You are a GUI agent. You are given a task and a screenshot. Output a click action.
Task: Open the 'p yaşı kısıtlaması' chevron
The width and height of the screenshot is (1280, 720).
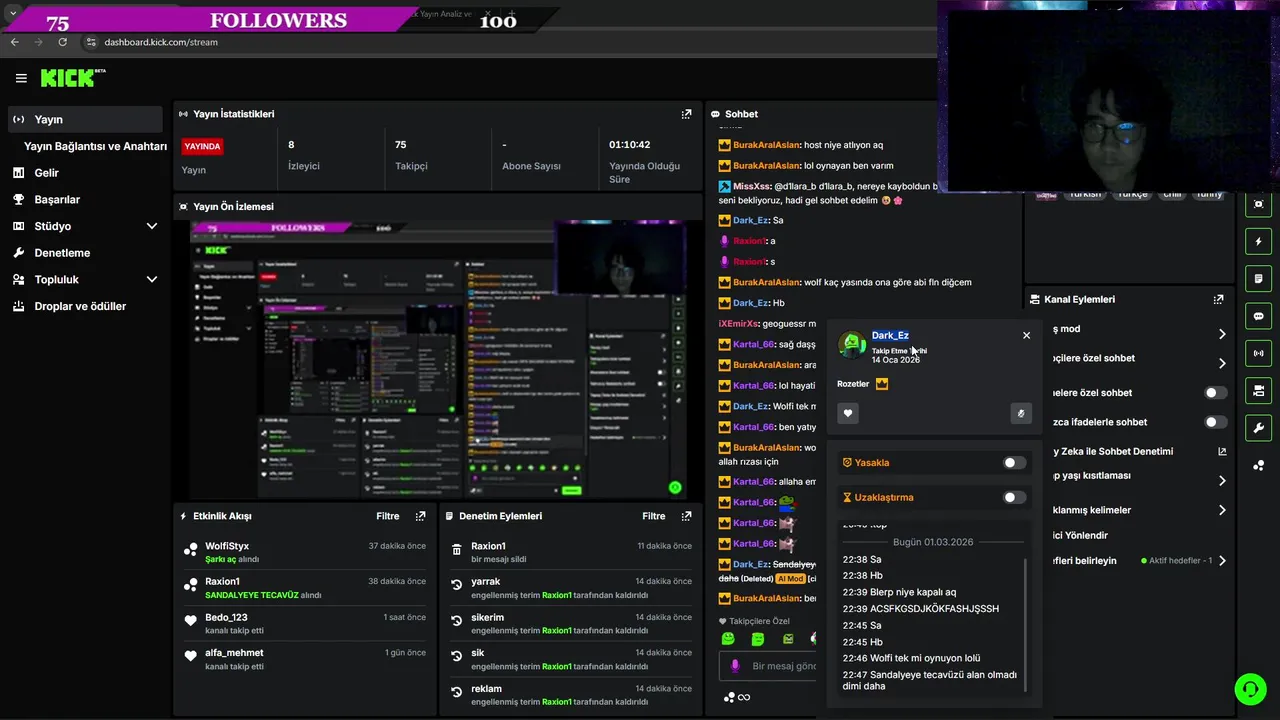coord(1222,481)
